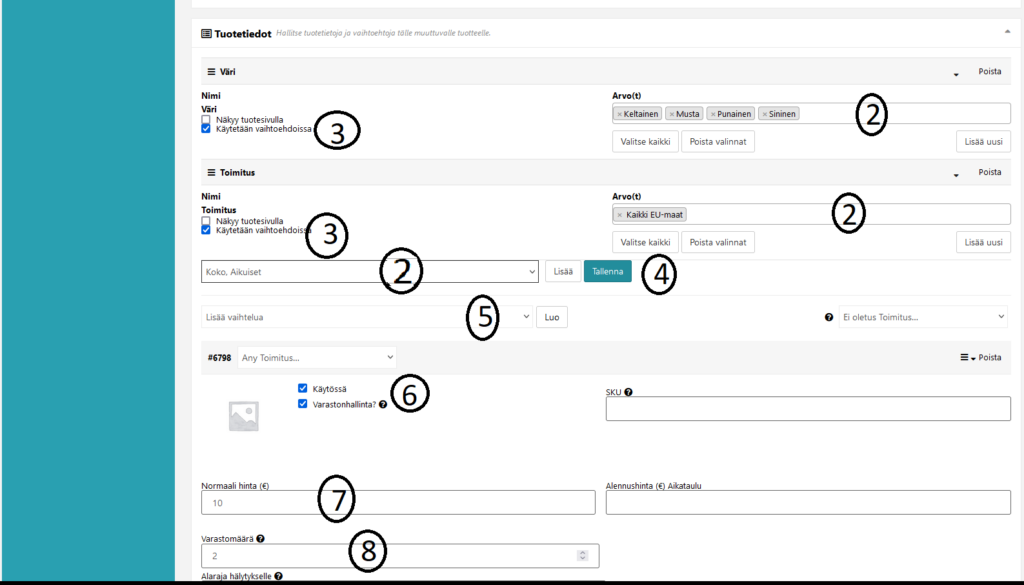Toggle Käytetään vaihtoehdoissa under Toimitus
The height and width of the screenshot is (585, 1024).
206,229
